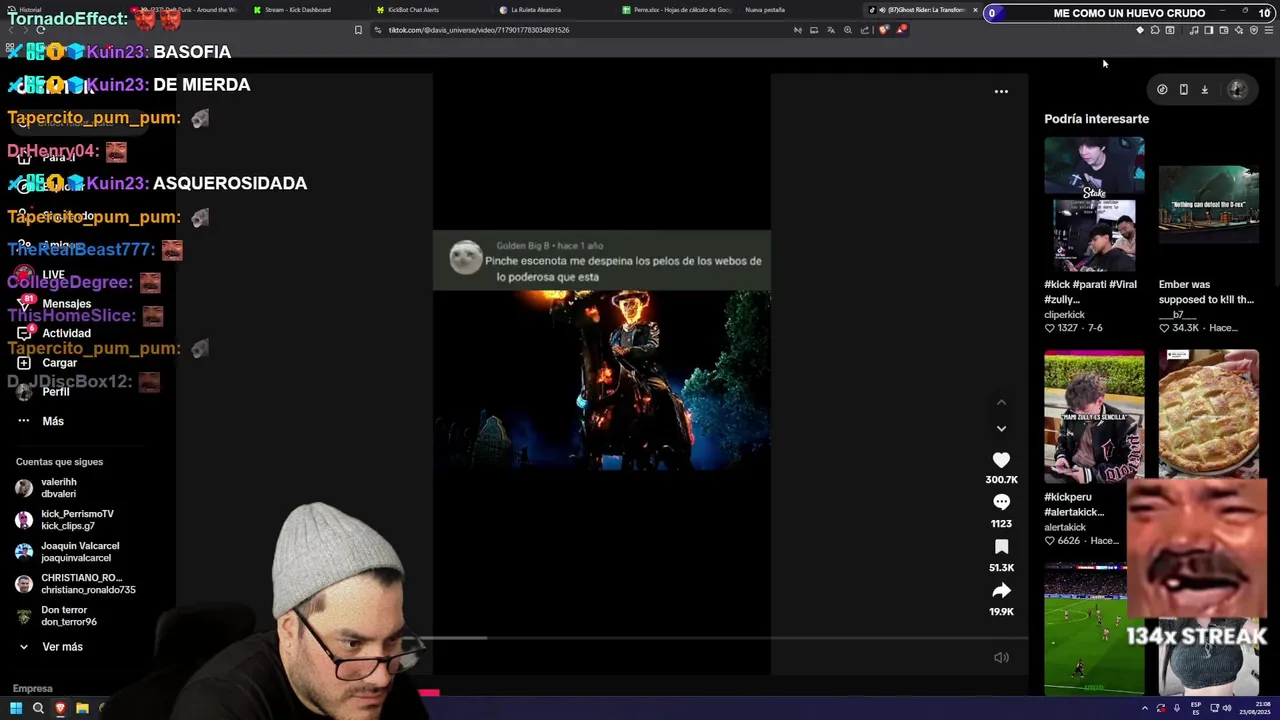Open the alertakick #kickperu suggested video thumbnail
Screen dimensions: 1280x720
point(1094,416)
